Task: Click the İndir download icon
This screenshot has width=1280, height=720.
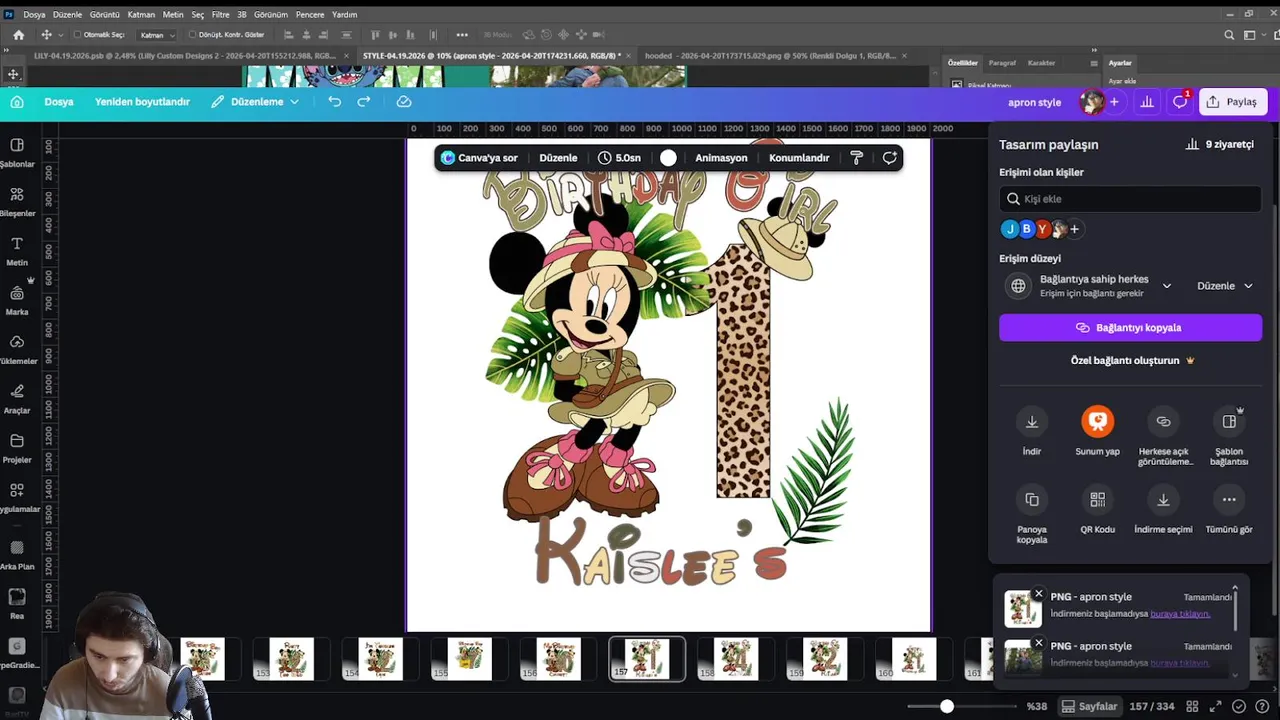Action: pos(1032,422)
